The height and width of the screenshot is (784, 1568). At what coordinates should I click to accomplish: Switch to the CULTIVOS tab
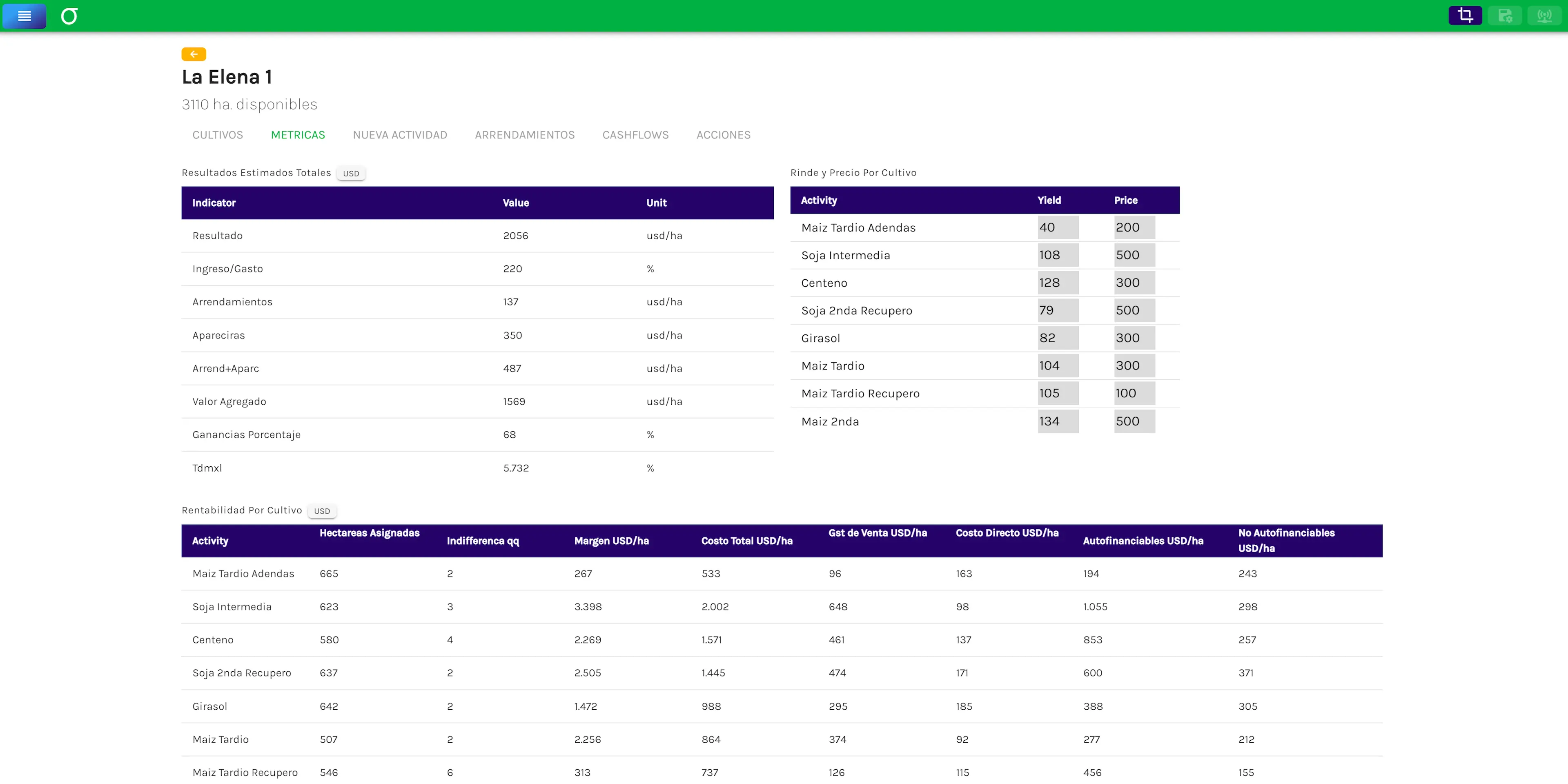pos(217,134)
